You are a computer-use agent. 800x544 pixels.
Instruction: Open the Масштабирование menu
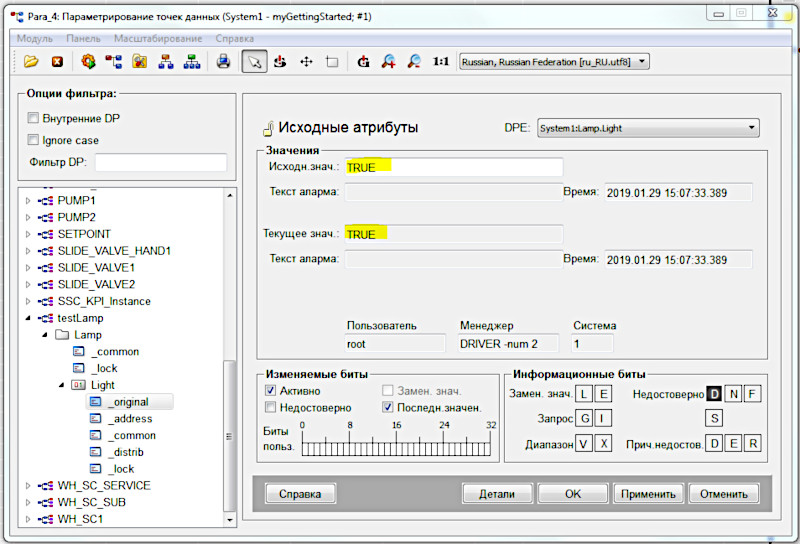[158, 38]
